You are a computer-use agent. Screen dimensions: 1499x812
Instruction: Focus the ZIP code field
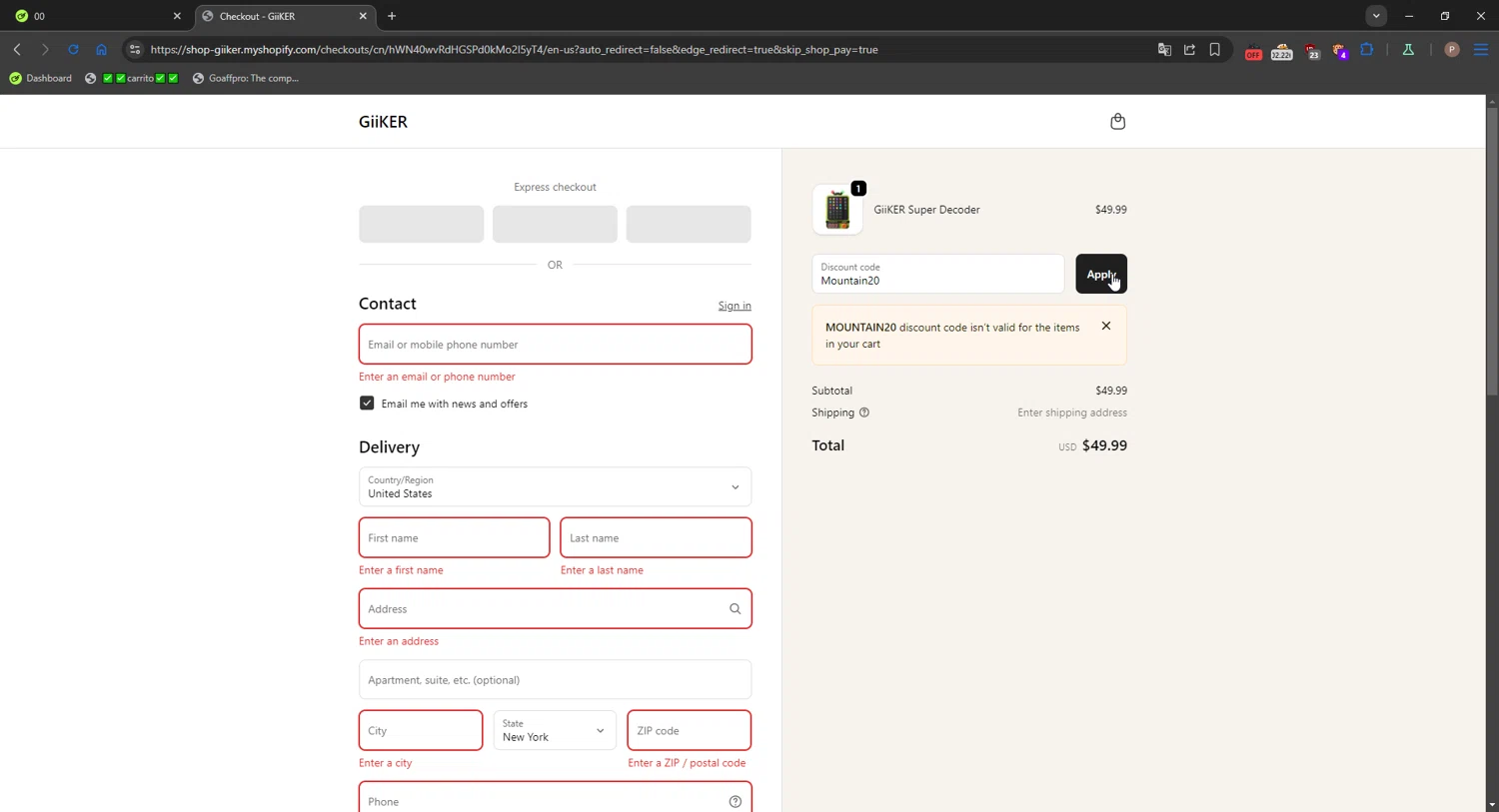689,731
